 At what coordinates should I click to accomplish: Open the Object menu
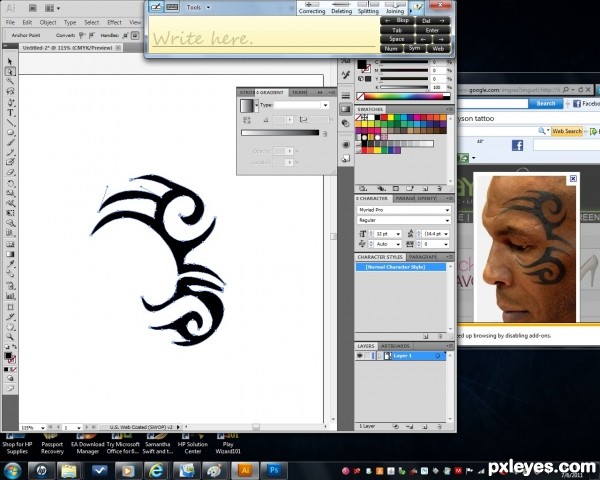(48, 23)
